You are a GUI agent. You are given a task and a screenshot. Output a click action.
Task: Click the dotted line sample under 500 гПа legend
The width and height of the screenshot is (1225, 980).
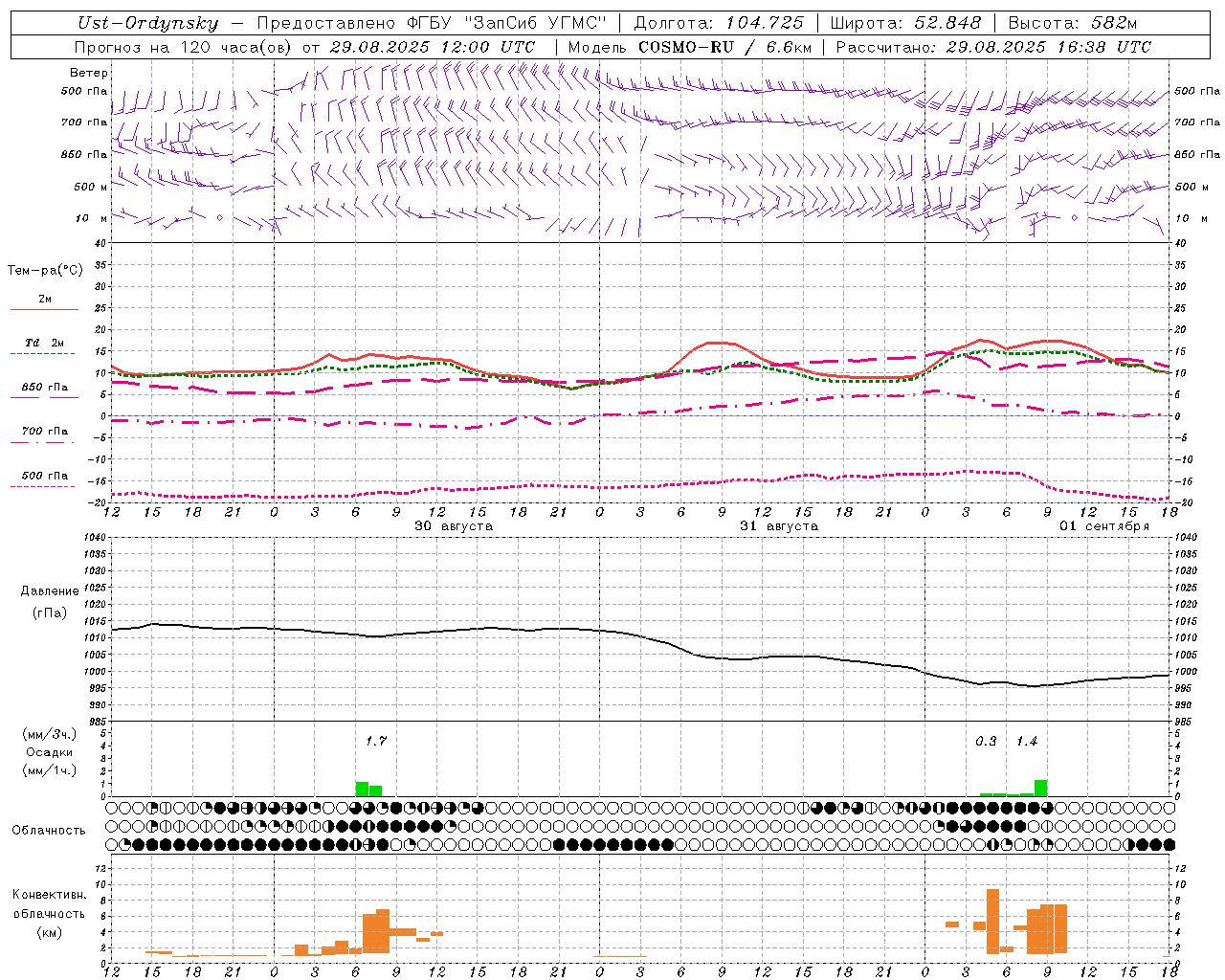point(42,486)
